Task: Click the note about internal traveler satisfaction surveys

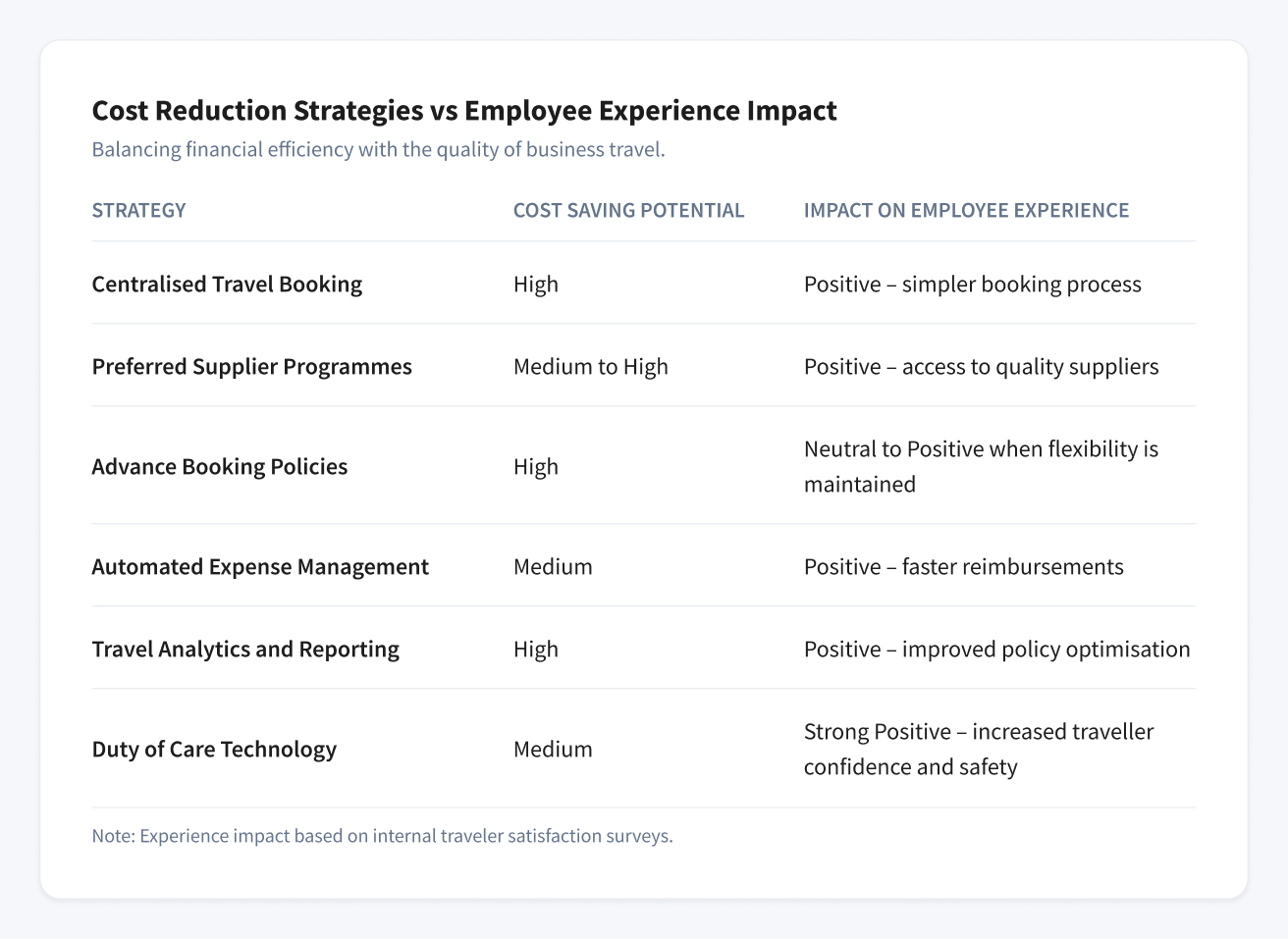Action: (x=383, y=837)
